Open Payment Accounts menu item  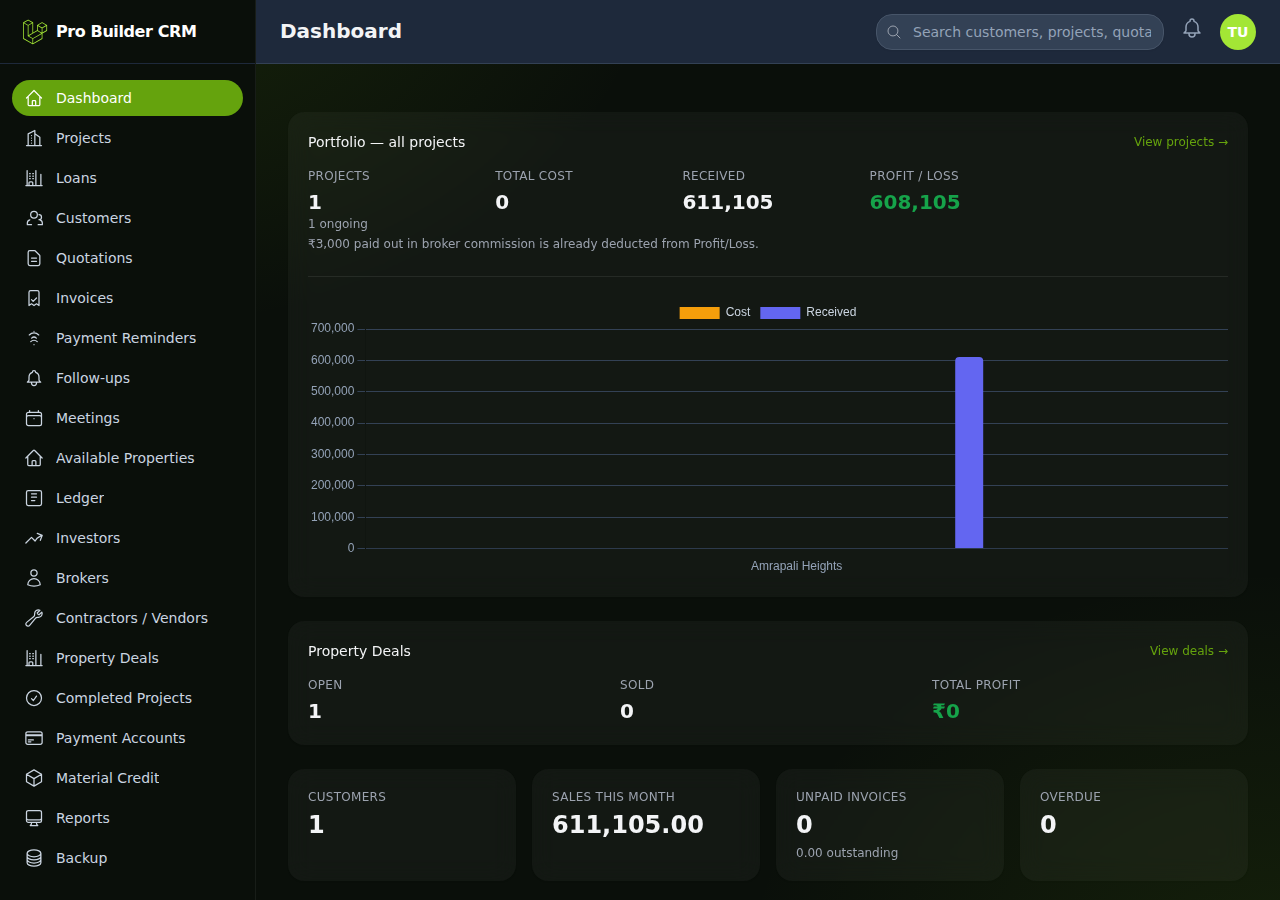[127, 738]
